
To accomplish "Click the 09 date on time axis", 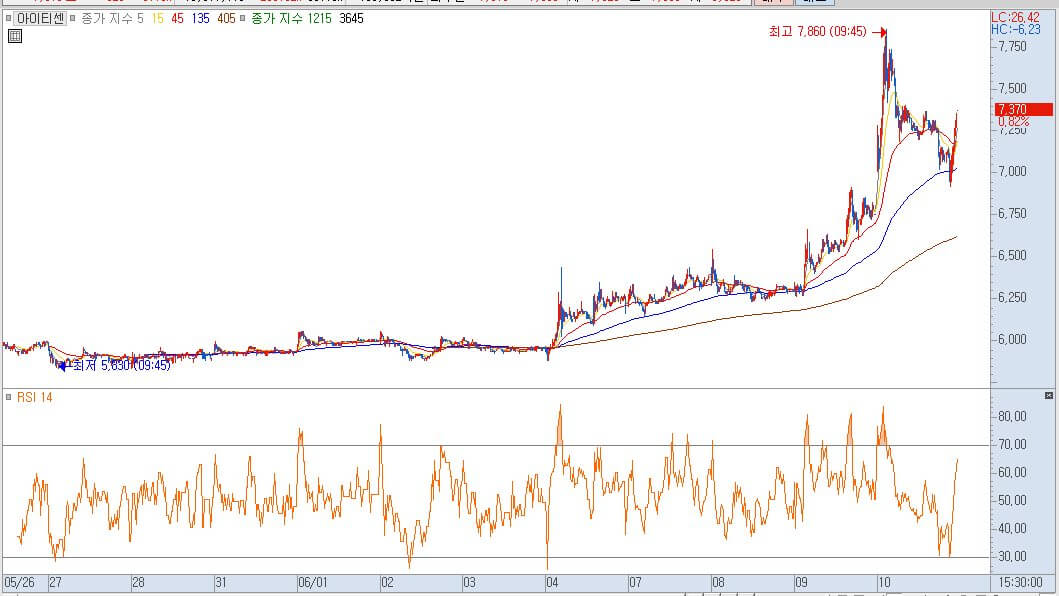I will [801, 582].
